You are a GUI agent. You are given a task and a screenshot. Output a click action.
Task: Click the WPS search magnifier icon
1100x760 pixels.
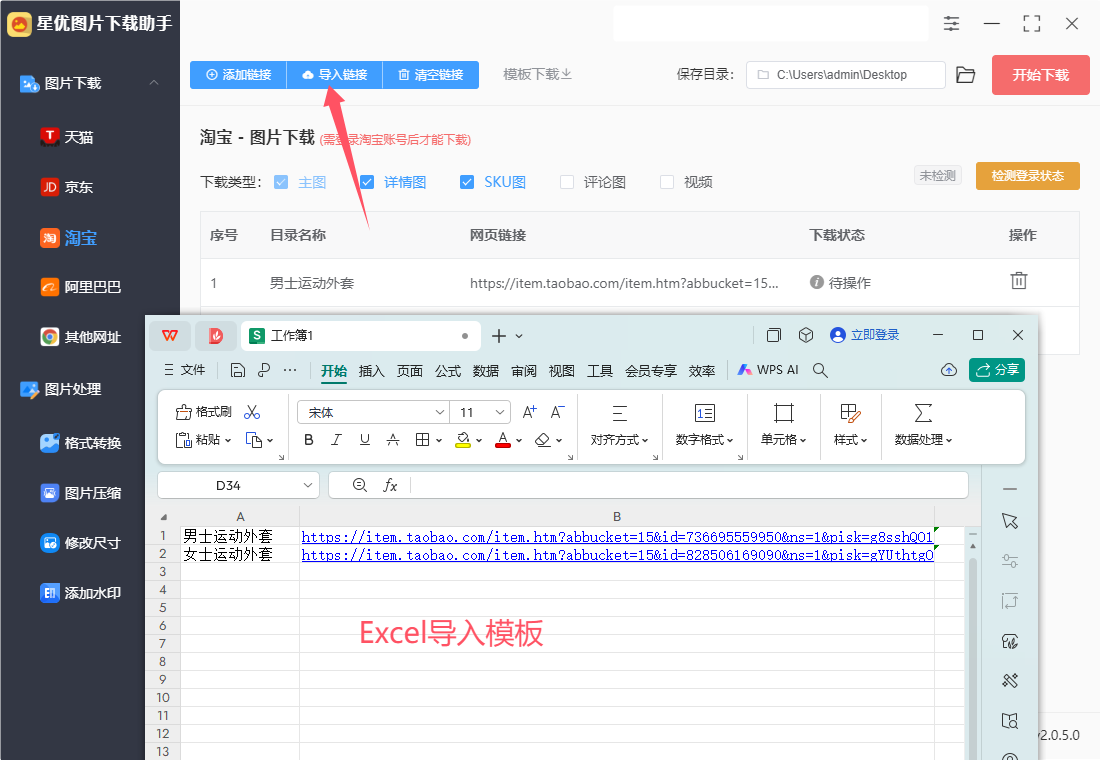(x=820, y=370)
